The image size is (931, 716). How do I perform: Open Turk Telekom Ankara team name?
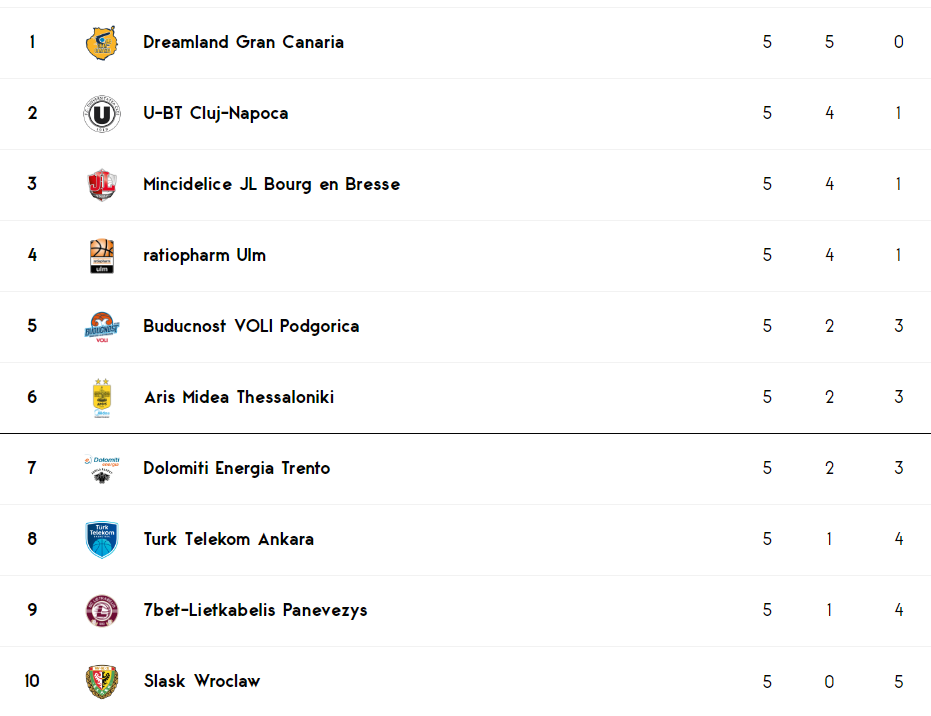229,539
